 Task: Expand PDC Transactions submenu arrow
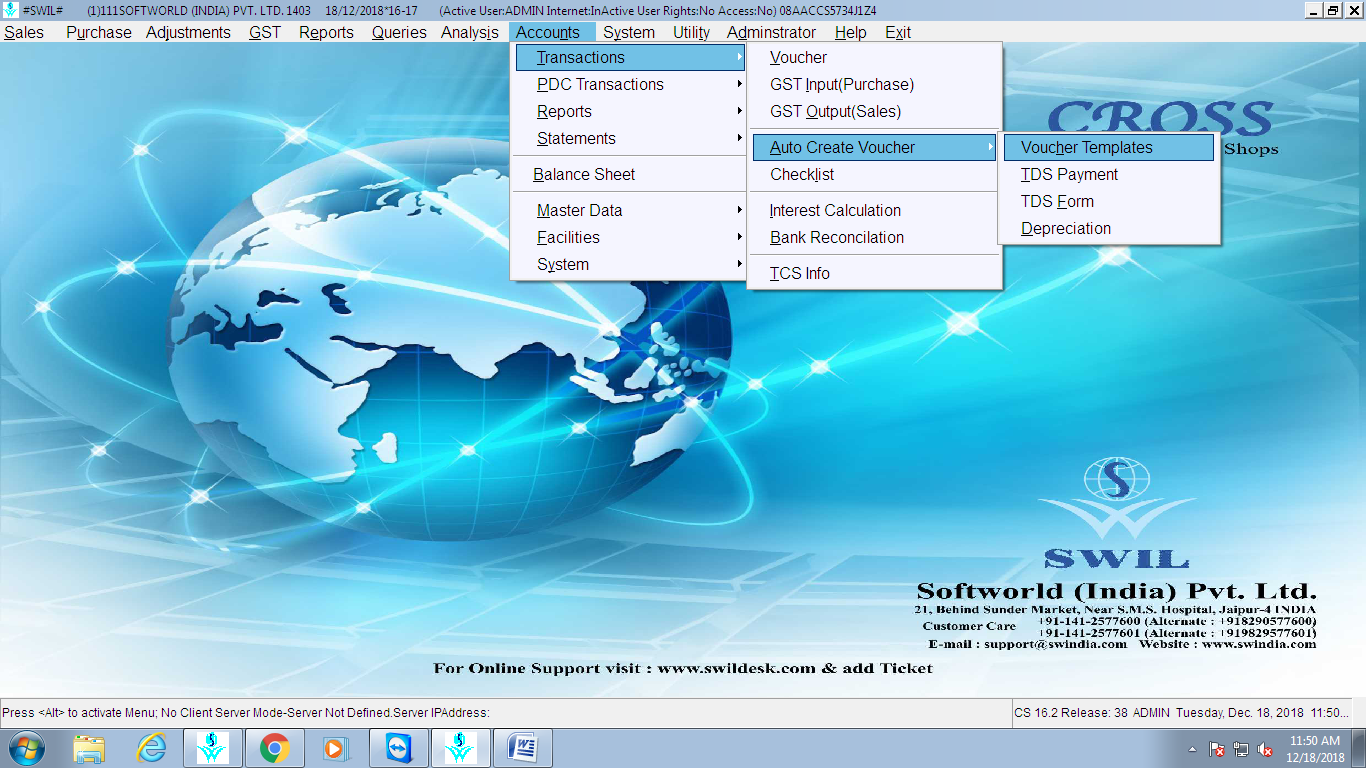coord(740,85)
